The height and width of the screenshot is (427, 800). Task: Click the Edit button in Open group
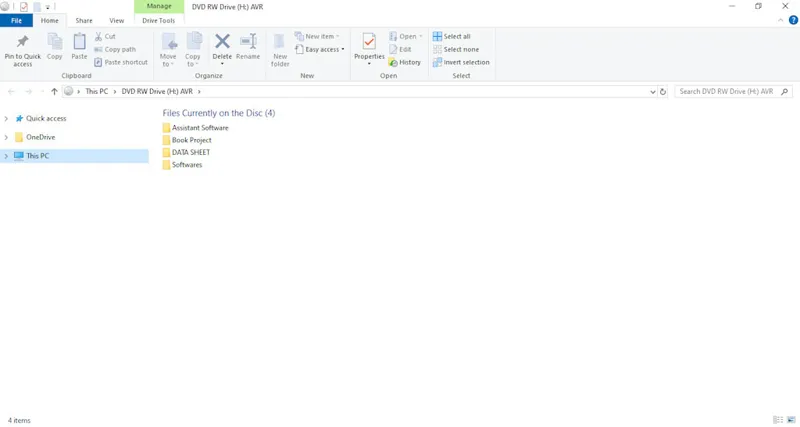[401, 49]
